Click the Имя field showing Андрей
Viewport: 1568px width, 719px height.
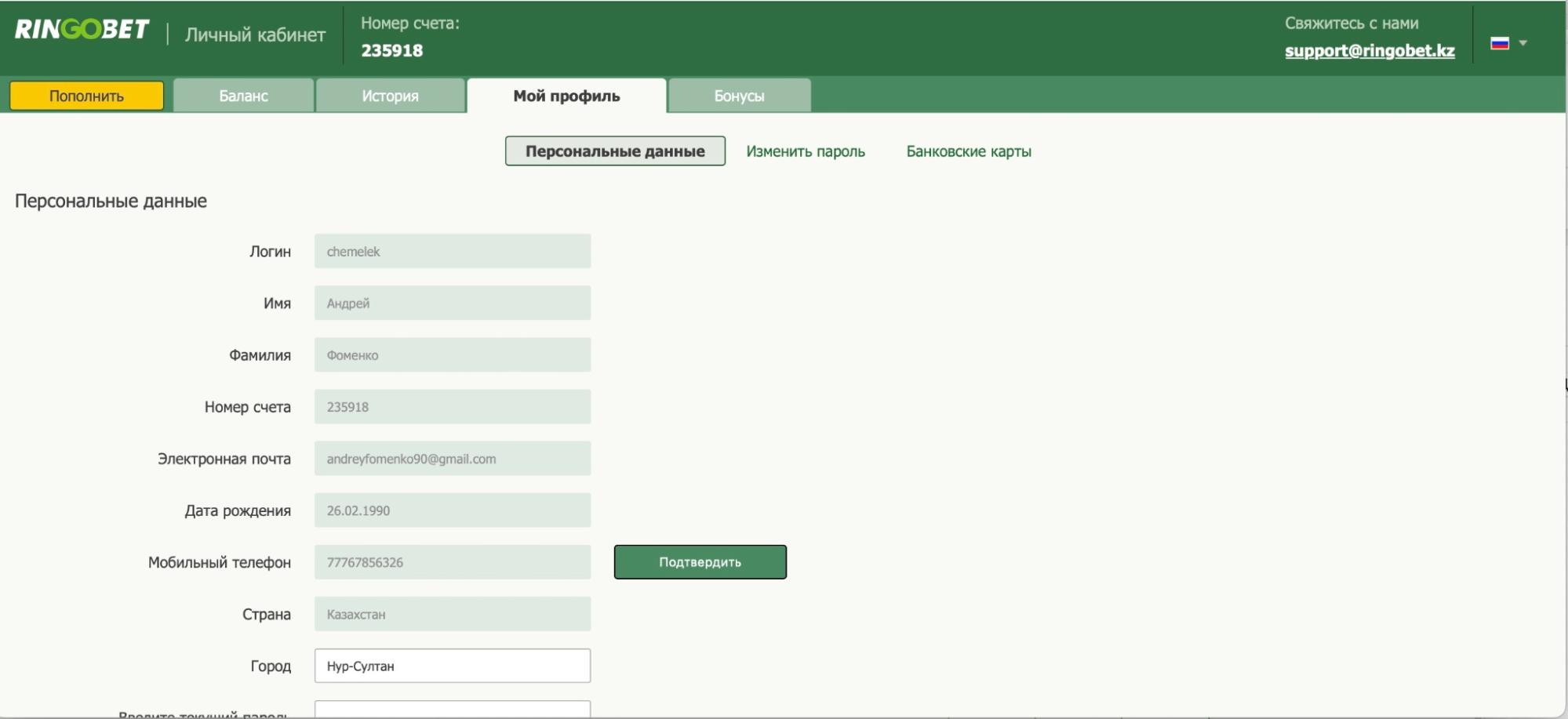(453, 303)
